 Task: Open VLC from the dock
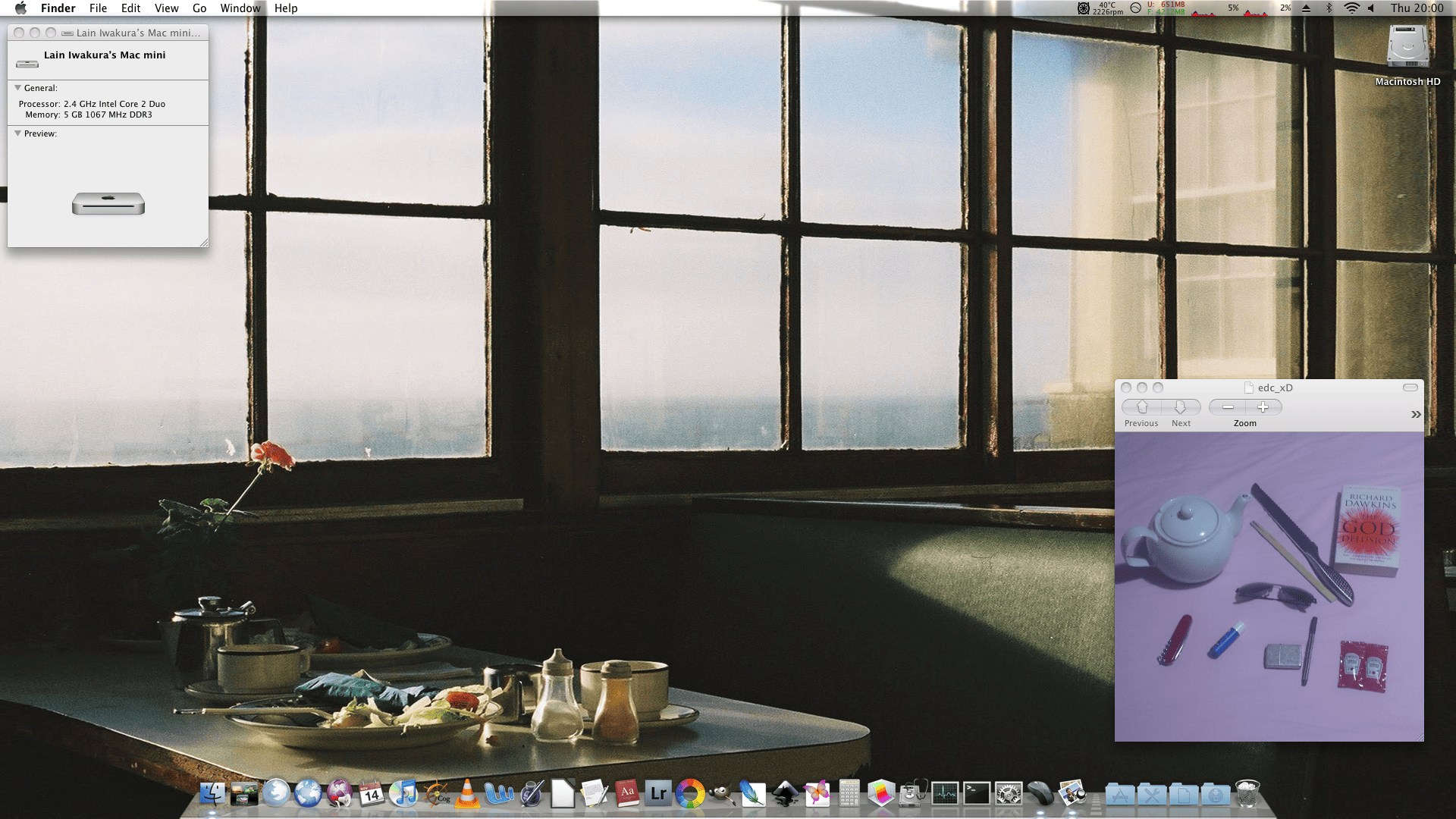coord(467,794)
